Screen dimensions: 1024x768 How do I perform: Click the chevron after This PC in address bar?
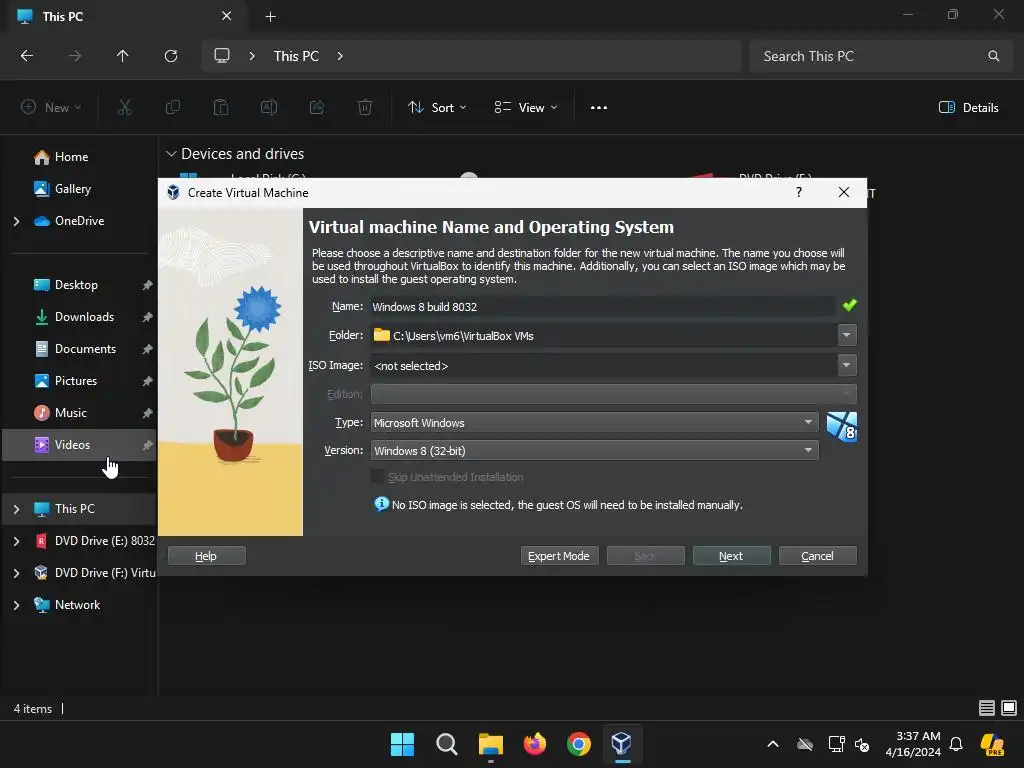tap(340, 56)
